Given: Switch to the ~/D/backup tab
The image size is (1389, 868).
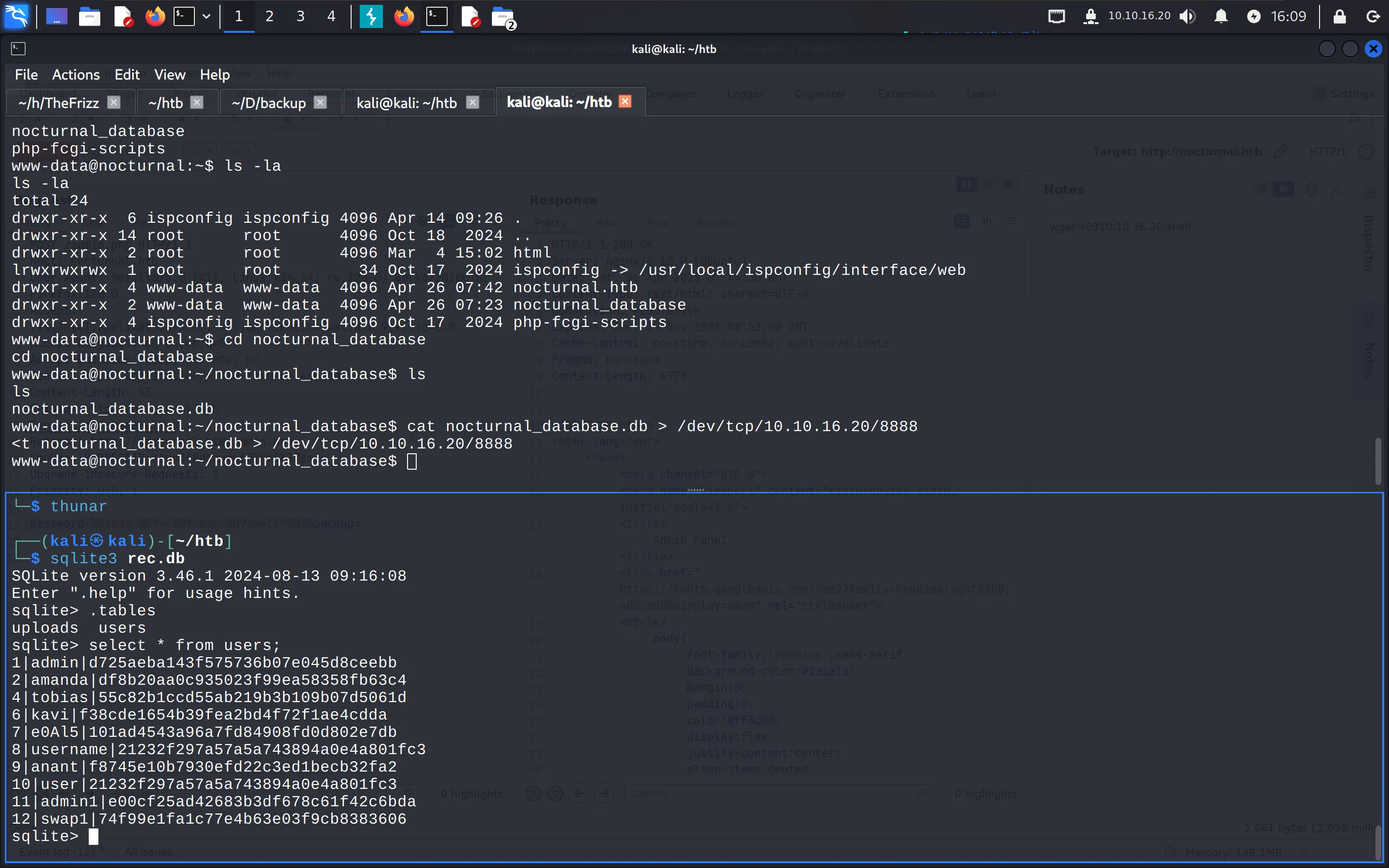Looking at the screenshot, I should coord(269,103).
